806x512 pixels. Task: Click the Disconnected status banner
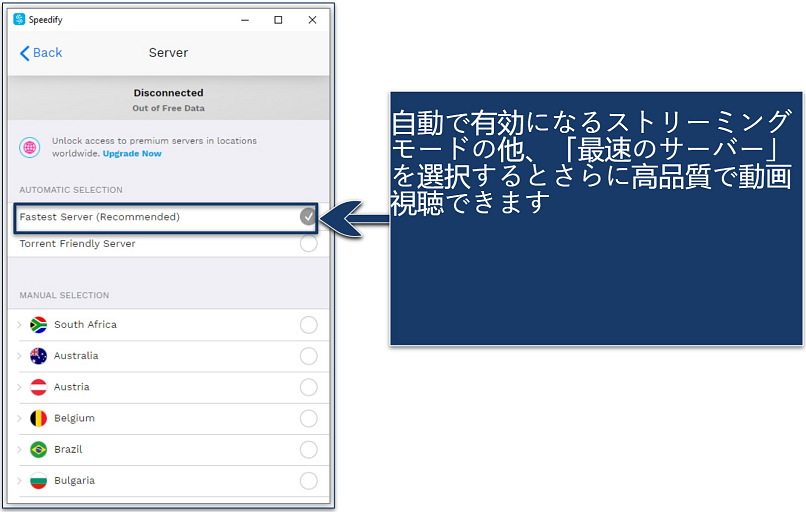[168, 99]
